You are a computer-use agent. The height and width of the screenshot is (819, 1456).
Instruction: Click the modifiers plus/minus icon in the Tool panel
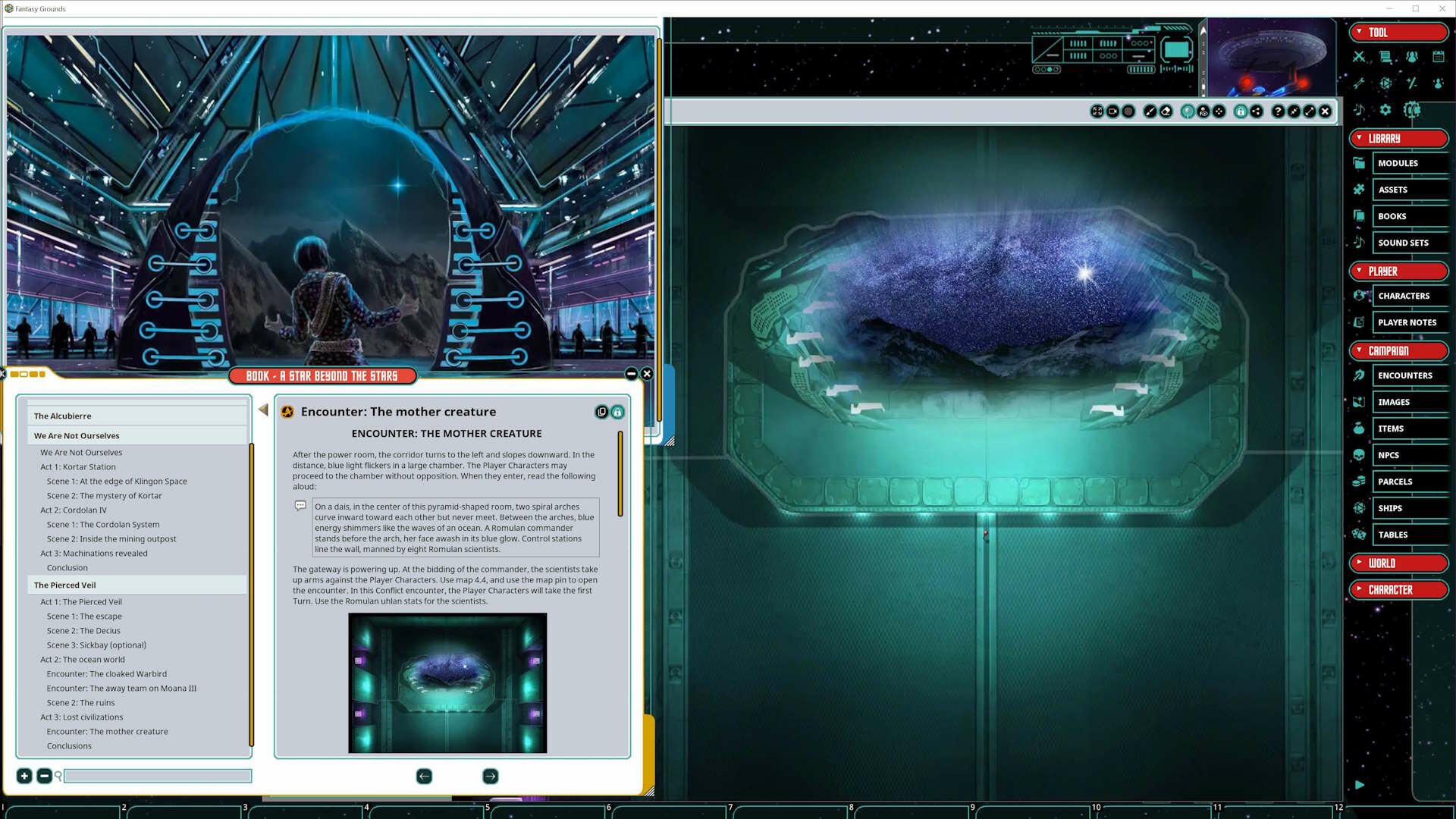pos(1412,83)
